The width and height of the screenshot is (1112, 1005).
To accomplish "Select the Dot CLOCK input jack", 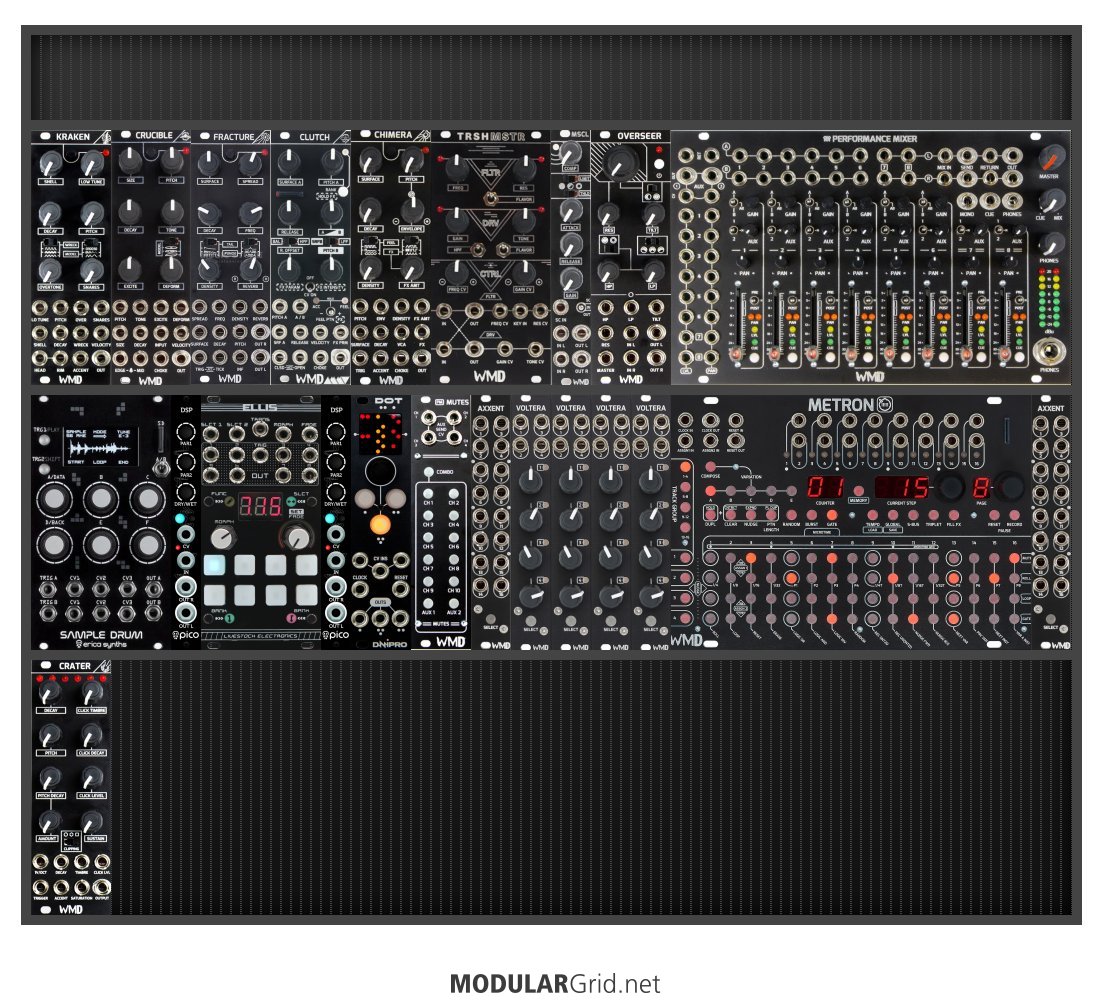I will (x=360, y=590).
